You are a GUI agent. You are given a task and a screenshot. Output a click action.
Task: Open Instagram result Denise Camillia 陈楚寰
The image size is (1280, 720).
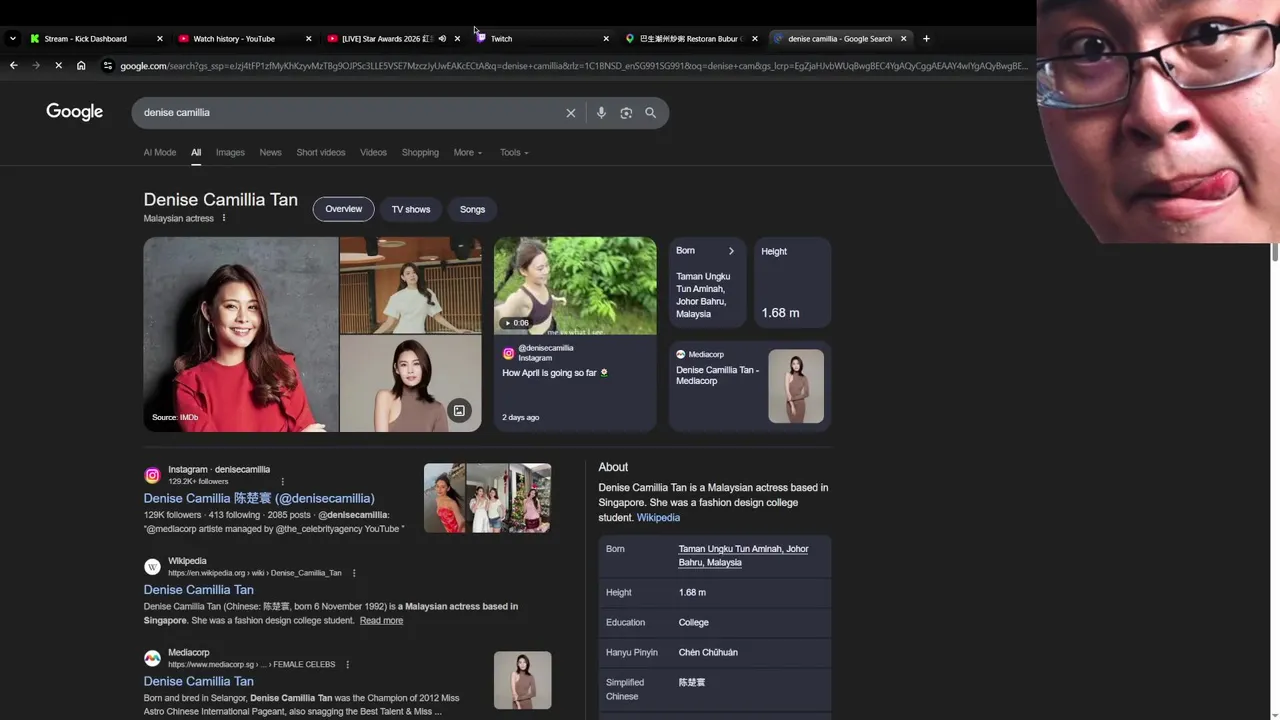pyautogui.click(x=259, y=498)
